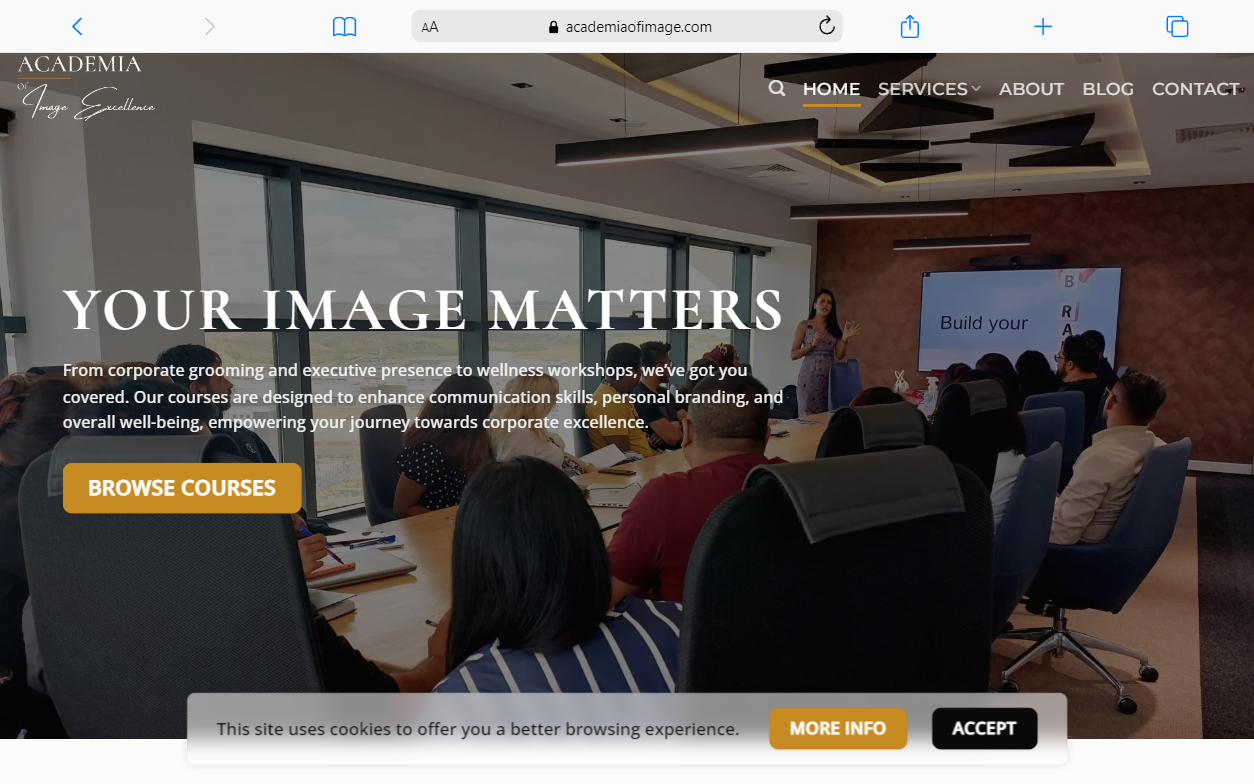Accept cookies with ACCEPT button
This screenshot has height=784, width=1254.
click(x=984, y=728)
